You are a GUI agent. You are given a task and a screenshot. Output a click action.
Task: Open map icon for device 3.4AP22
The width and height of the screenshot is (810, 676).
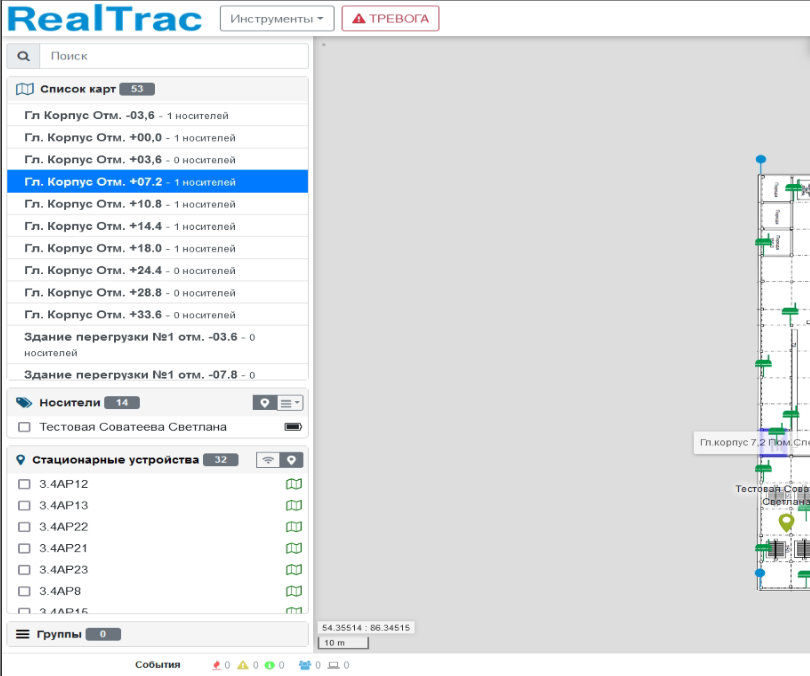(x=294, y=527)
